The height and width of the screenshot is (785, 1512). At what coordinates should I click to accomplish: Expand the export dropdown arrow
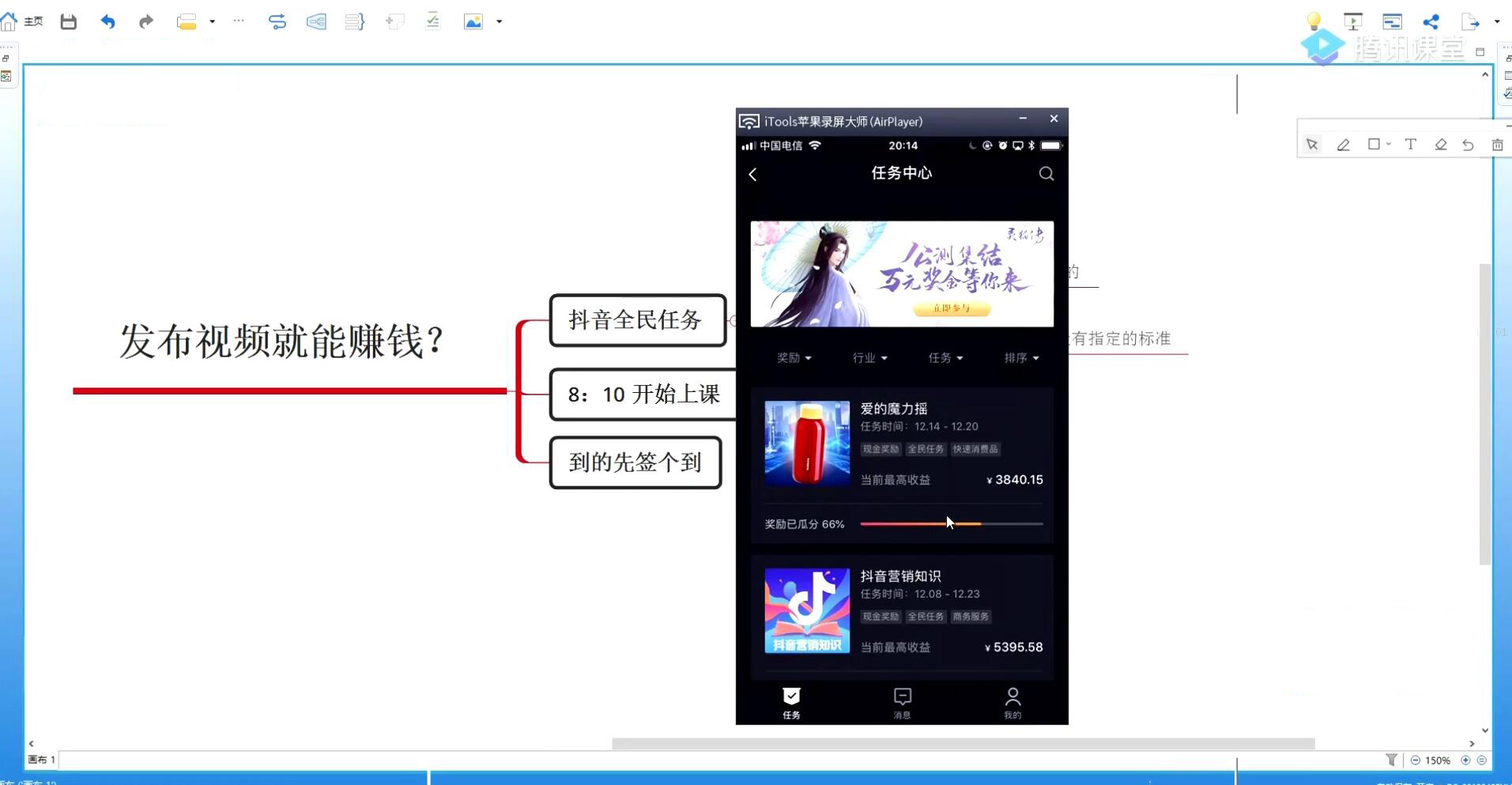coord(1497,22)
